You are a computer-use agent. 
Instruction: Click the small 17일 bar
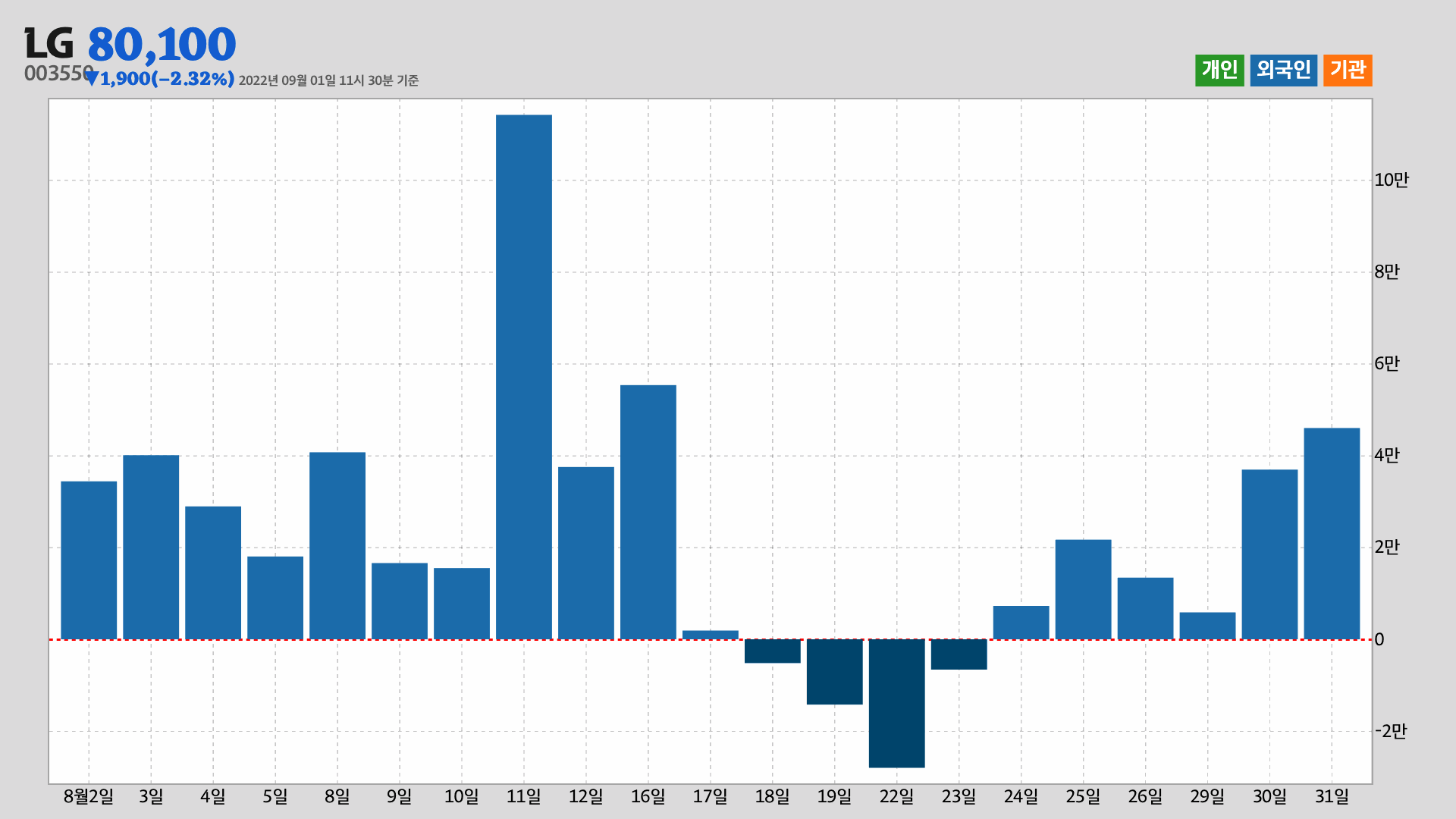click(x=711, y=635)
